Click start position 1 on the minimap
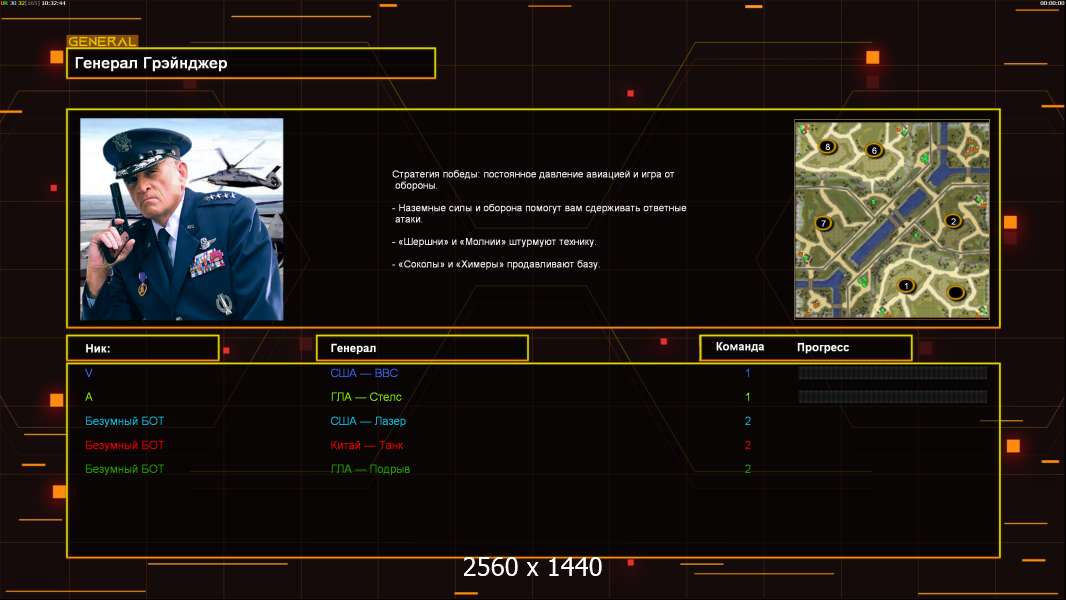Viewport: 1066px width, 600px height. [907, 286]
